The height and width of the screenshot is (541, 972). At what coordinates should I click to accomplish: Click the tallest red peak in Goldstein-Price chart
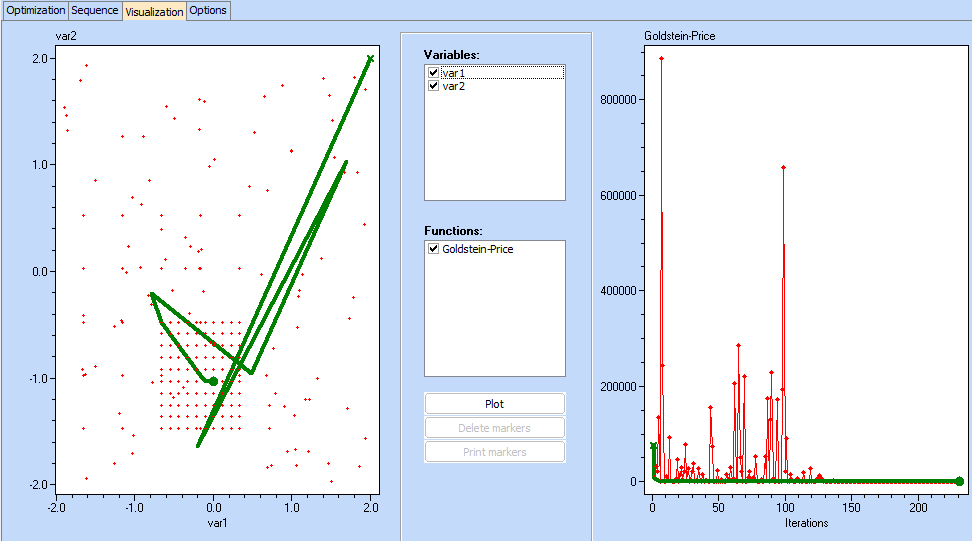pos(661,58)
